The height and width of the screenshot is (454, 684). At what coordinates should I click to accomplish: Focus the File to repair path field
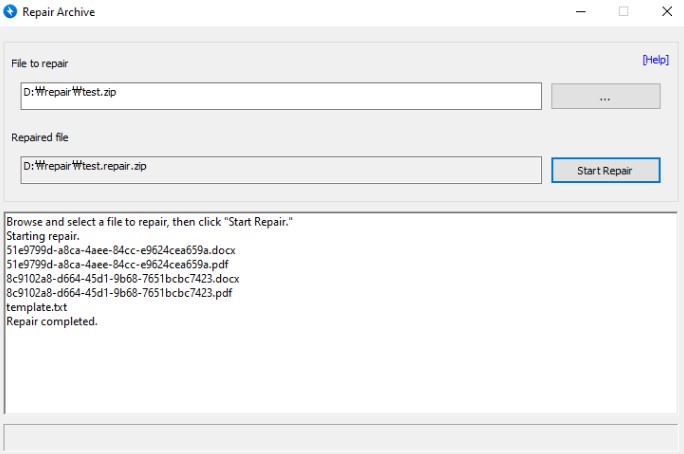pos(281,96)
